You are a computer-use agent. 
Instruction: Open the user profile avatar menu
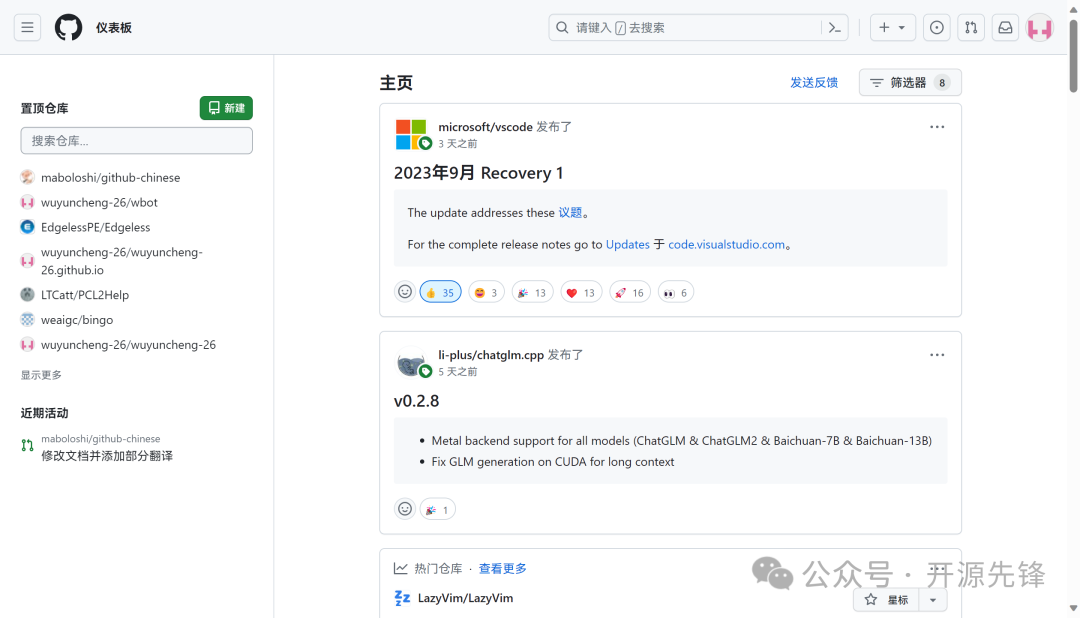tap(1040, 28)
